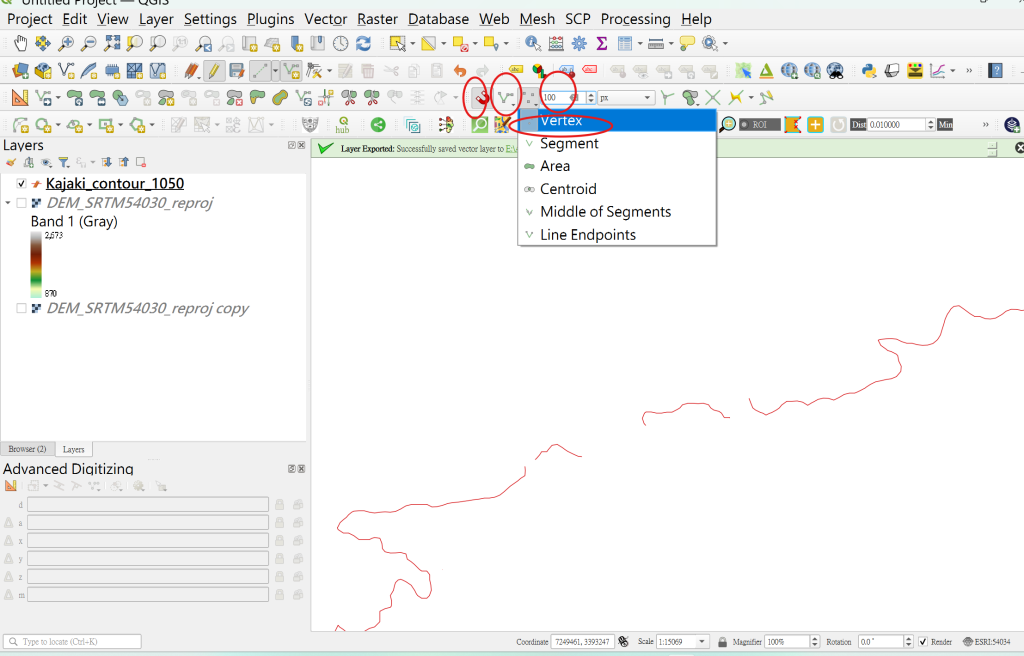
Task: Open the measure line dropdown arrow
Action: tap(671, 44)
